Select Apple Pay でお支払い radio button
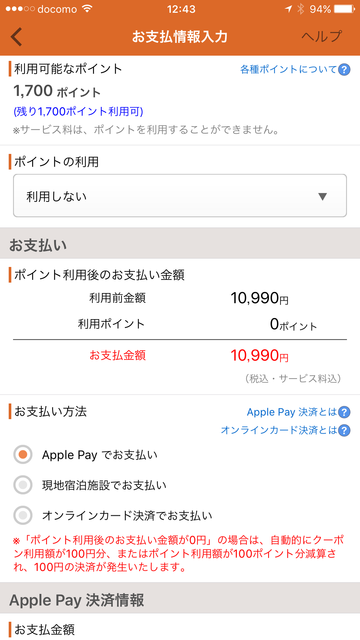The image size is (360, 640). pos(23,455)
